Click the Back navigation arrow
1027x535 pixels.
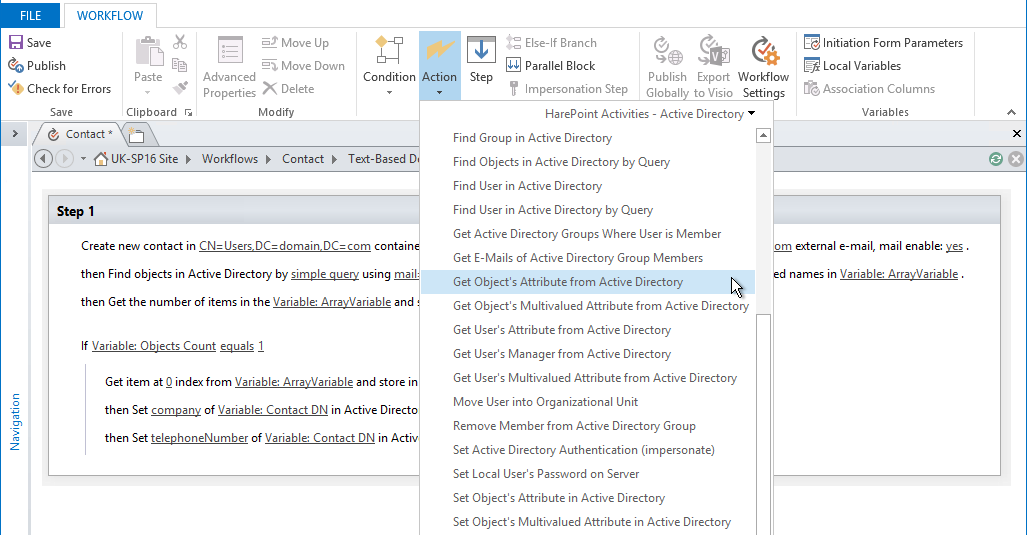click(x=43, y=159)
